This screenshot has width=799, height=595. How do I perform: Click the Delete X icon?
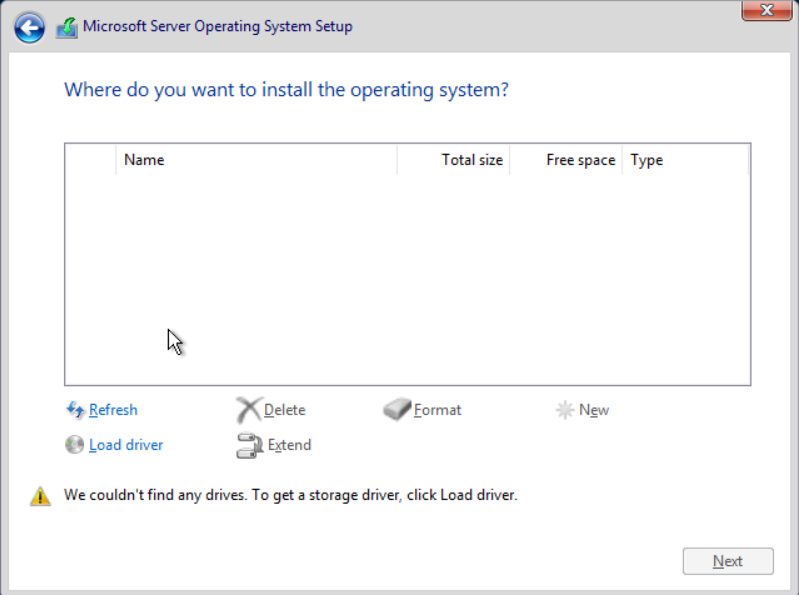point(249,410)
